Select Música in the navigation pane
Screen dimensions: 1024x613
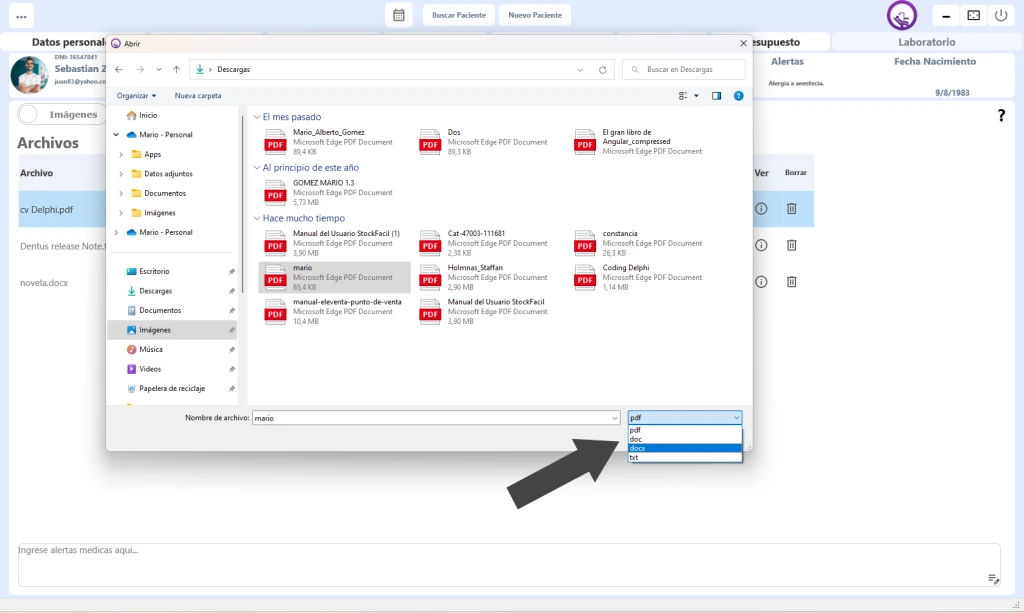[x=151, y=349]
